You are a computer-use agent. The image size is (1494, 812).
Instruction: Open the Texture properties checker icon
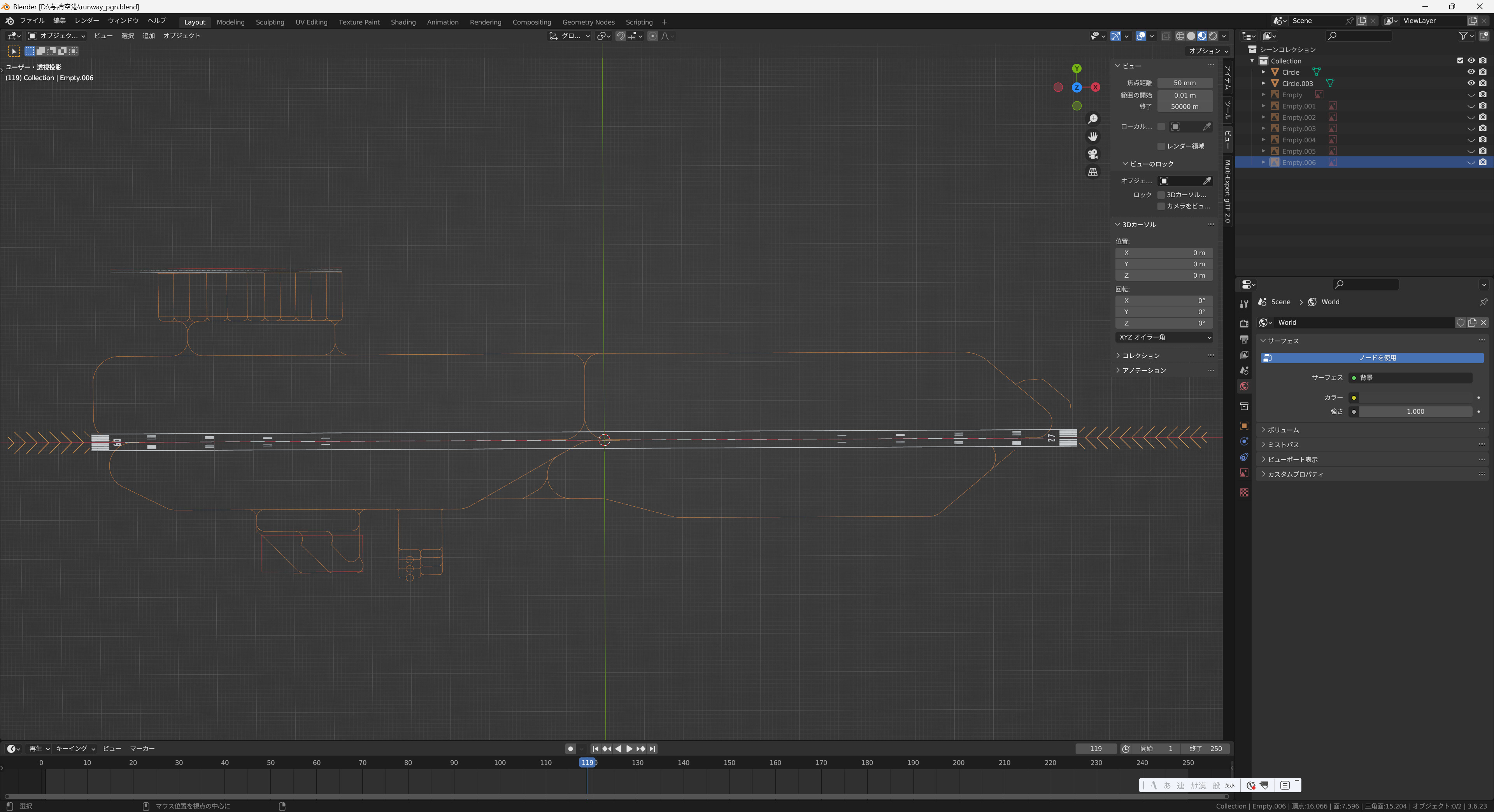tap(1243, 492)
